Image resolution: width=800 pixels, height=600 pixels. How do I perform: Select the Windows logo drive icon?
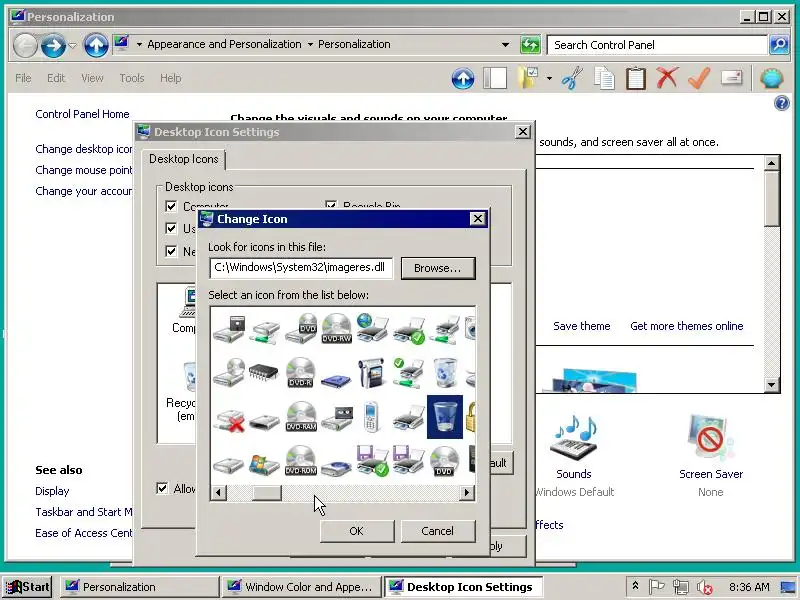(x=264, y=463)
